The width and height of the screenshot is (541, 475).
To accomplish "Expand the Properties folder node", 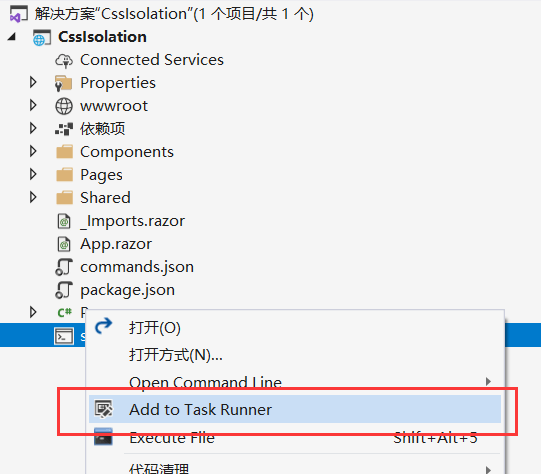I will tap(33, 82).
